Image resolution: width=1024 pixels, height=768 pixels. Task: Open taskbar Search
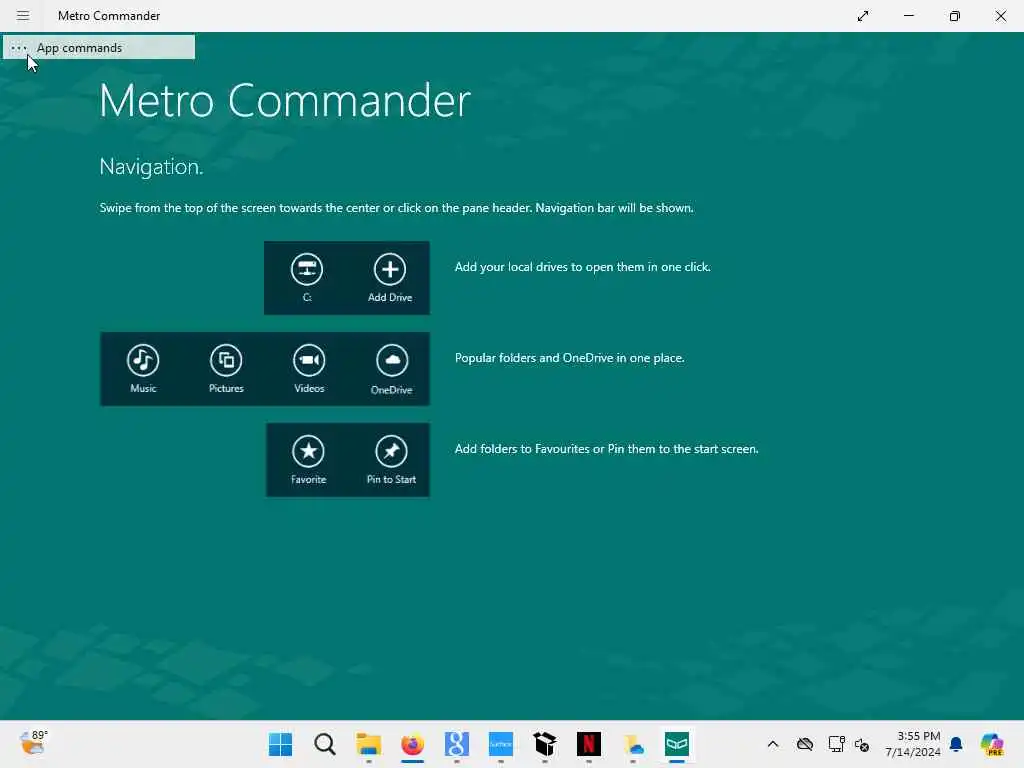click(x=325, y=744)
